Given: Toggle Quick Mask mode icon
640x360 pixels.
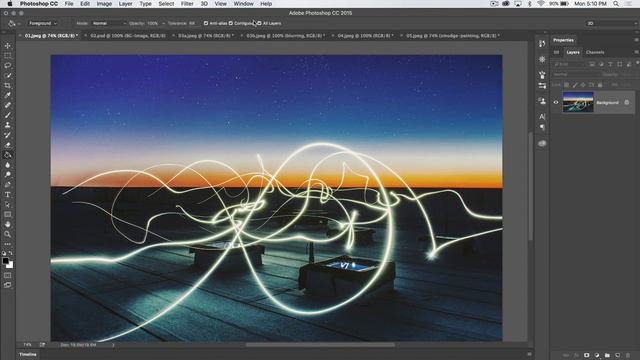Looking at the screenshot, I should tap(8, 276).
